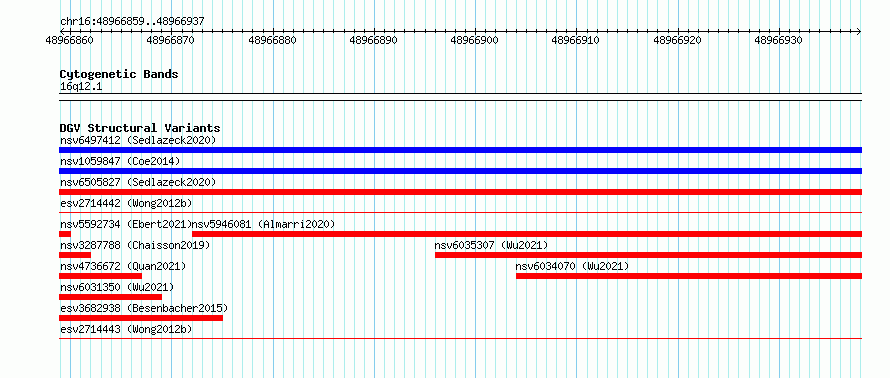Viewport: 890px width, 378px height.
Task: Click the red bar under nsv6035307
Action: (648, 255)
